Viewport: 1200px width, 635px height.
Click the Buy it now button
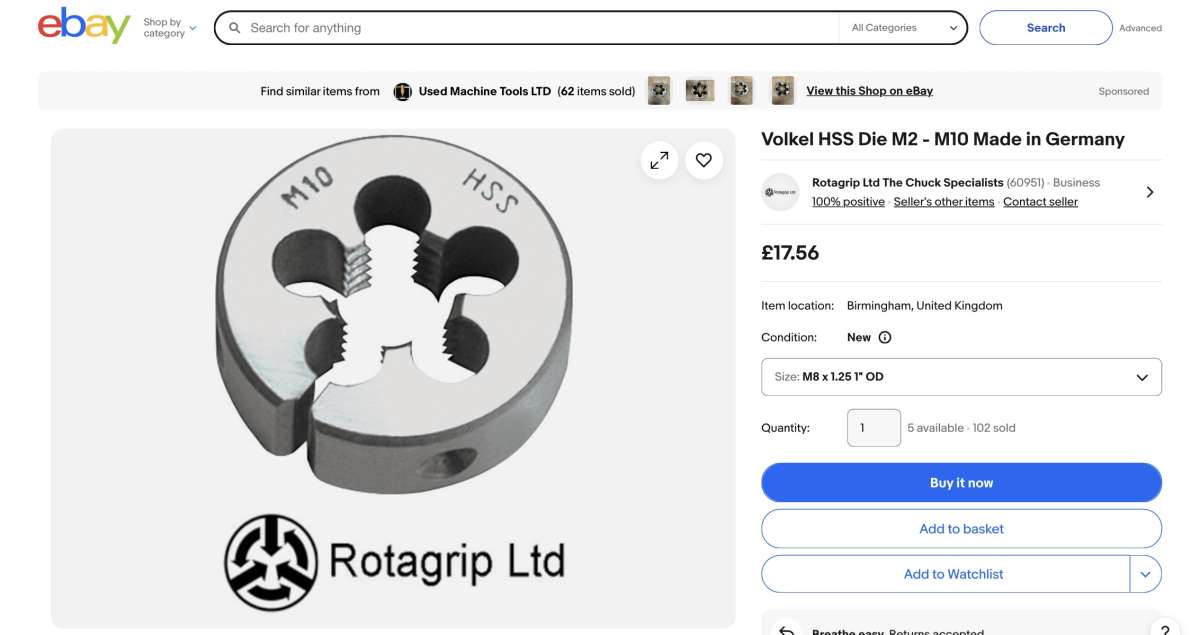pos(961,482)
